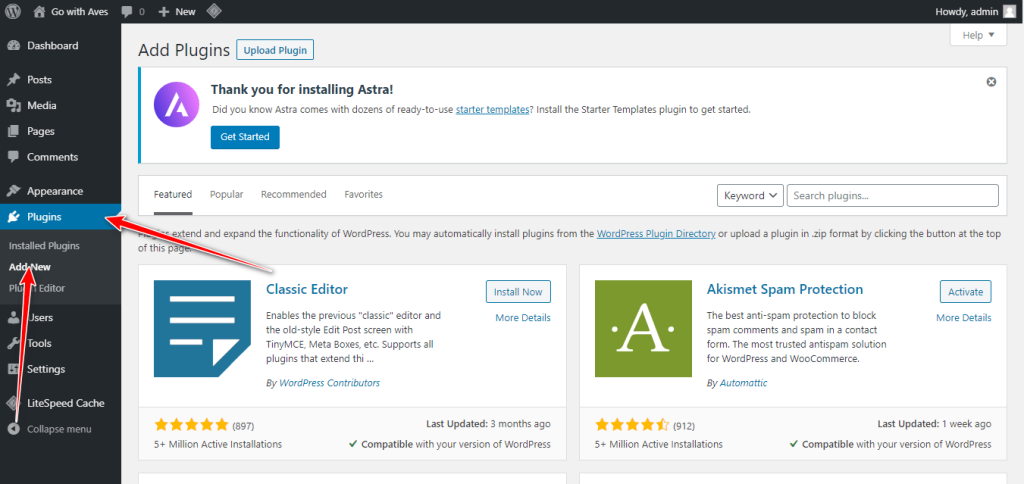
Task: Click the Dashboard gauge icon
Action: (13, 46)
